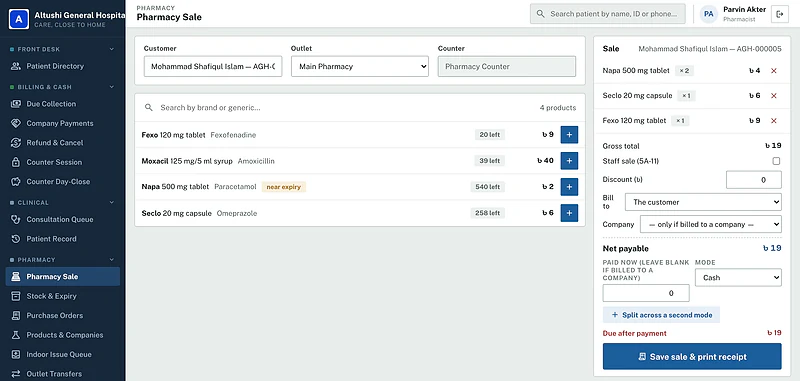Open the Company dropdown
This screenshot has height=381, width=800.
pos(711,224)
